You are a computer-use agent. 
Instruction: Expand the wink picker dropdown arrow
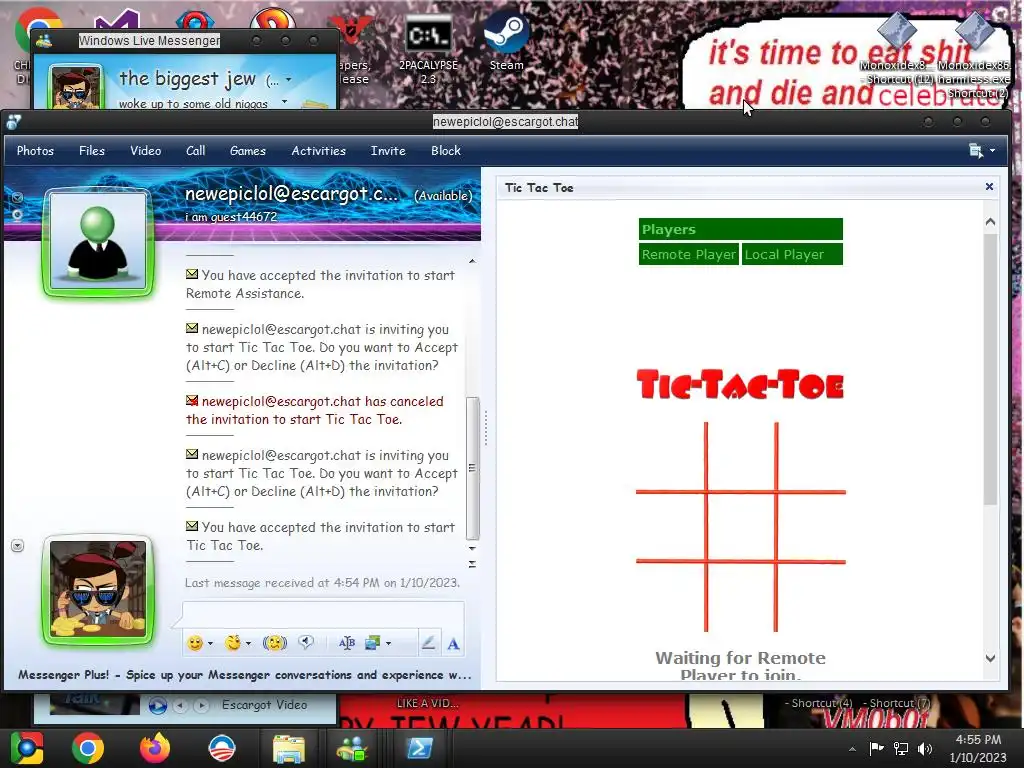tap(248, 644)
